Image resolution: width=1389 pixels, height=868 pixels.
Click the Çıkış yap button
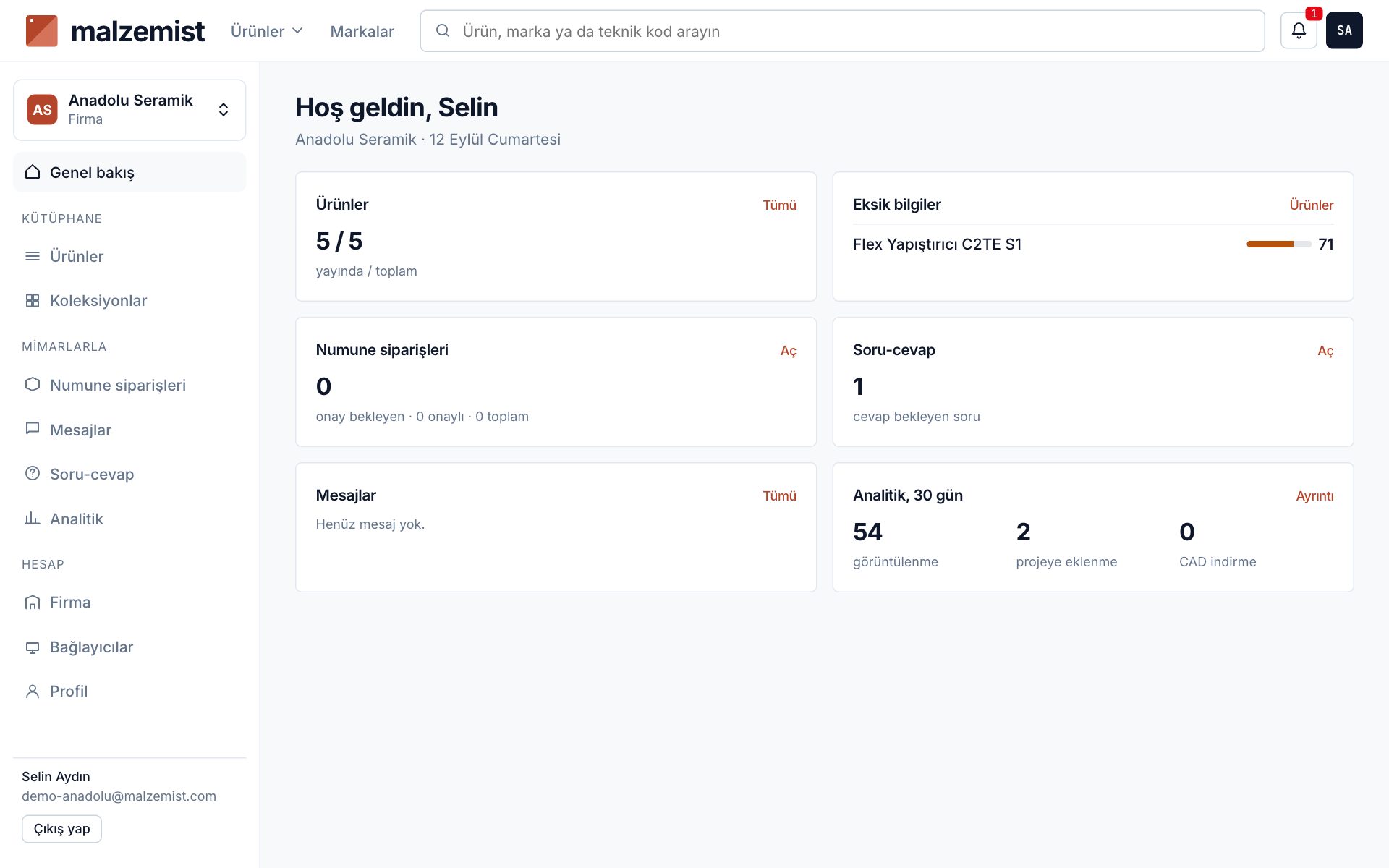pos(61,829)
